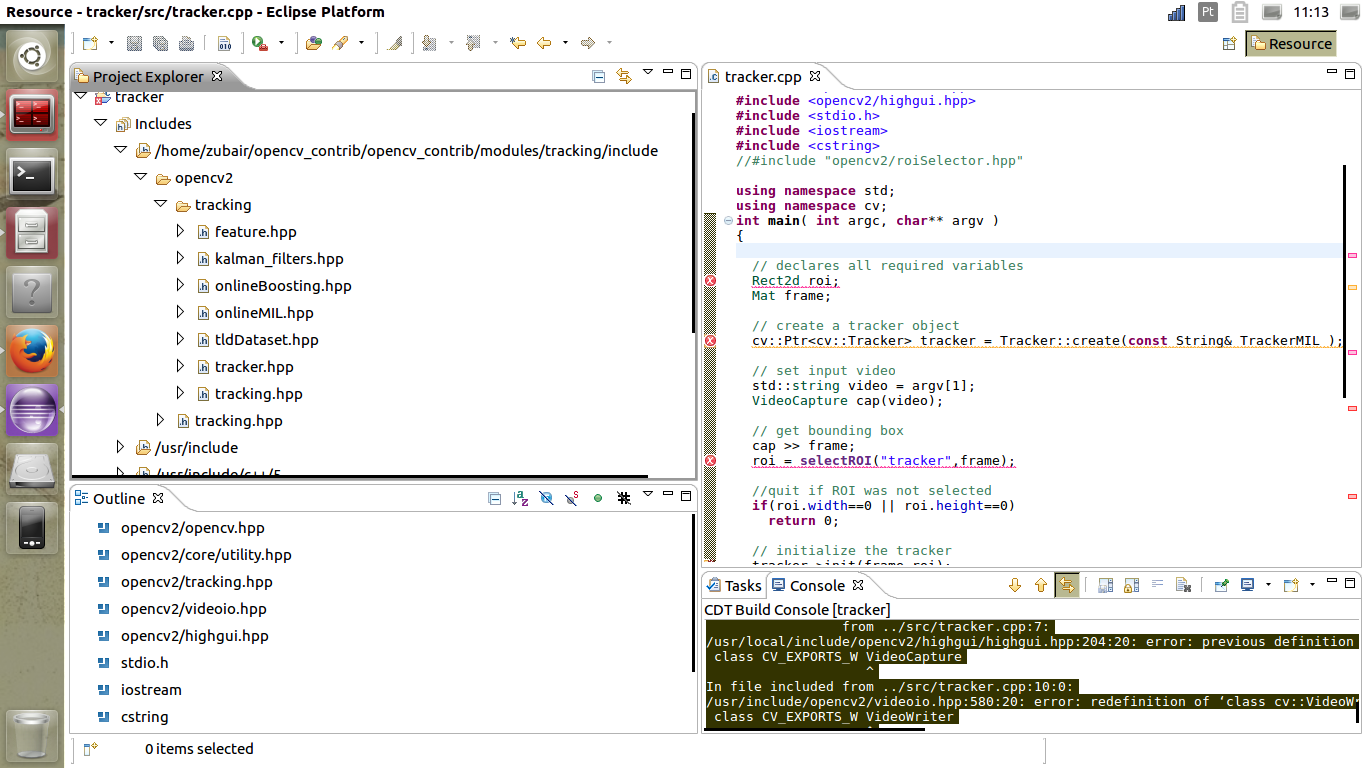
Task: Open Search toolbar dropdown arrow
Action: click(361, 43)
